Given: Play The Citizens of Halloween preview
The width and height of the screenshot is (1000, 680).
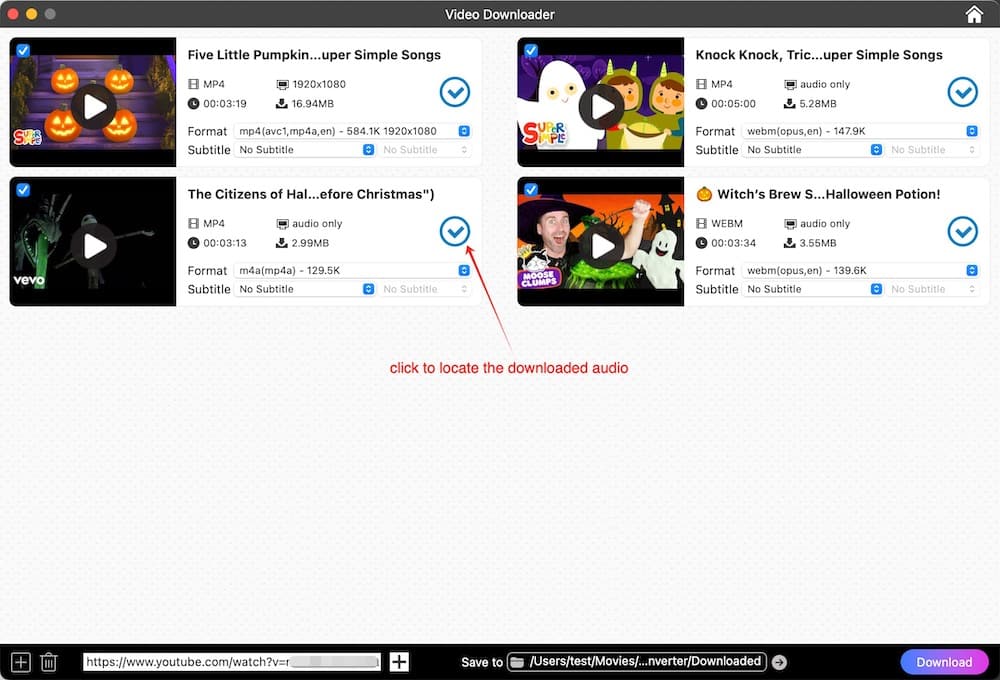Looking at the screenshot, I should click(x=94, y=246).
